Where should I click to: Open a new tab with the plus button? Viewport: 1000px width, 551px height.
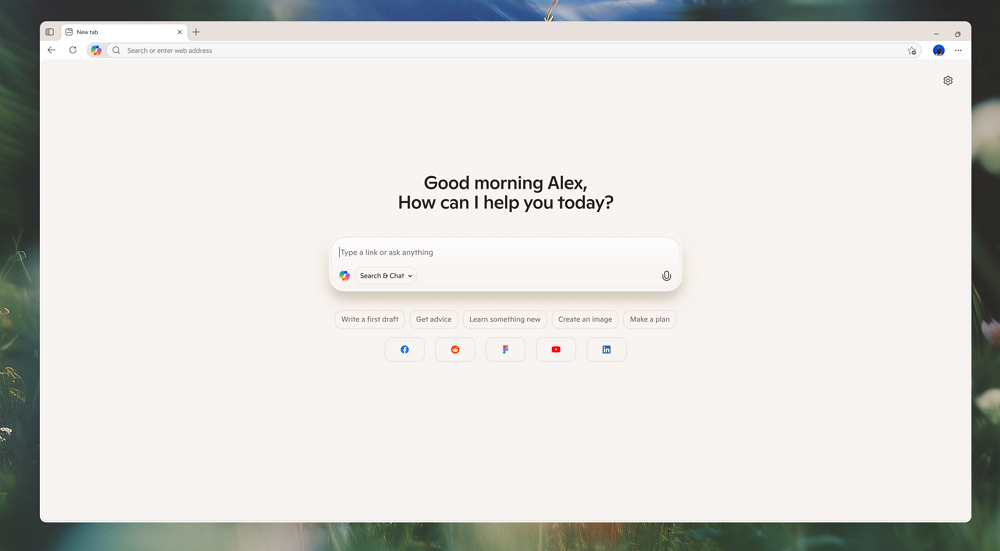tap(196, 32)
